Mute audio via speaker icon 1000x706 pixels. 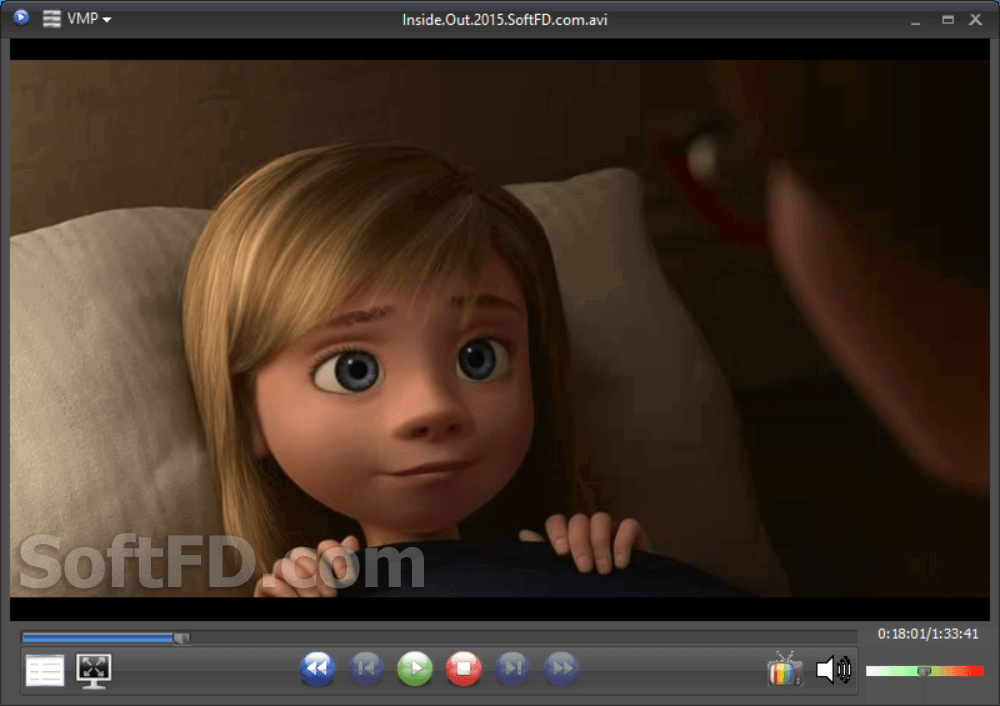point(834,670)
